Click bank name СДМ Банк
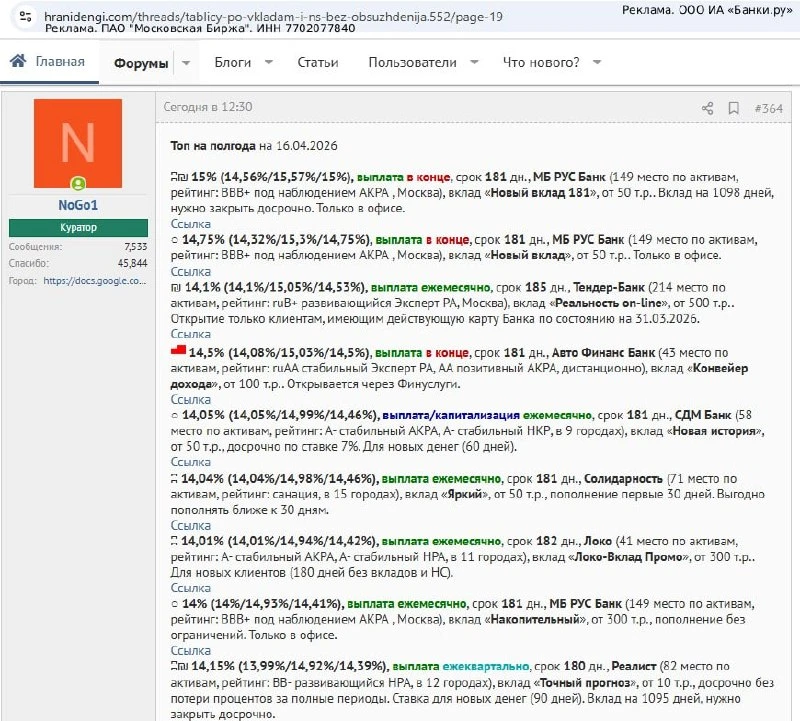Screen dimensions: 800x721 pos(703,415)
